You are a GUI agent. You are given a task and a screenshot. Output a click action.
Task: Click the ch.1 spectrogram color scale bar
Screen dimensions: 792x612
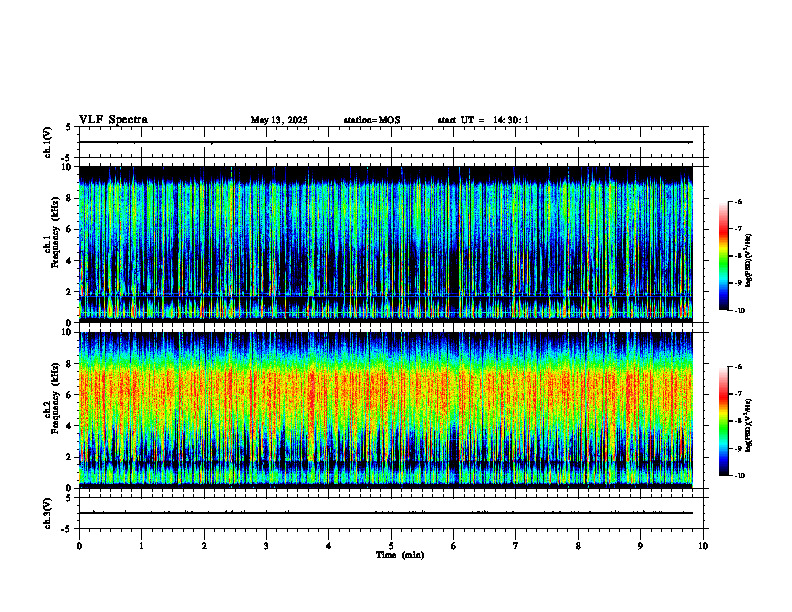pyautogui.click(x=723, y=256)
